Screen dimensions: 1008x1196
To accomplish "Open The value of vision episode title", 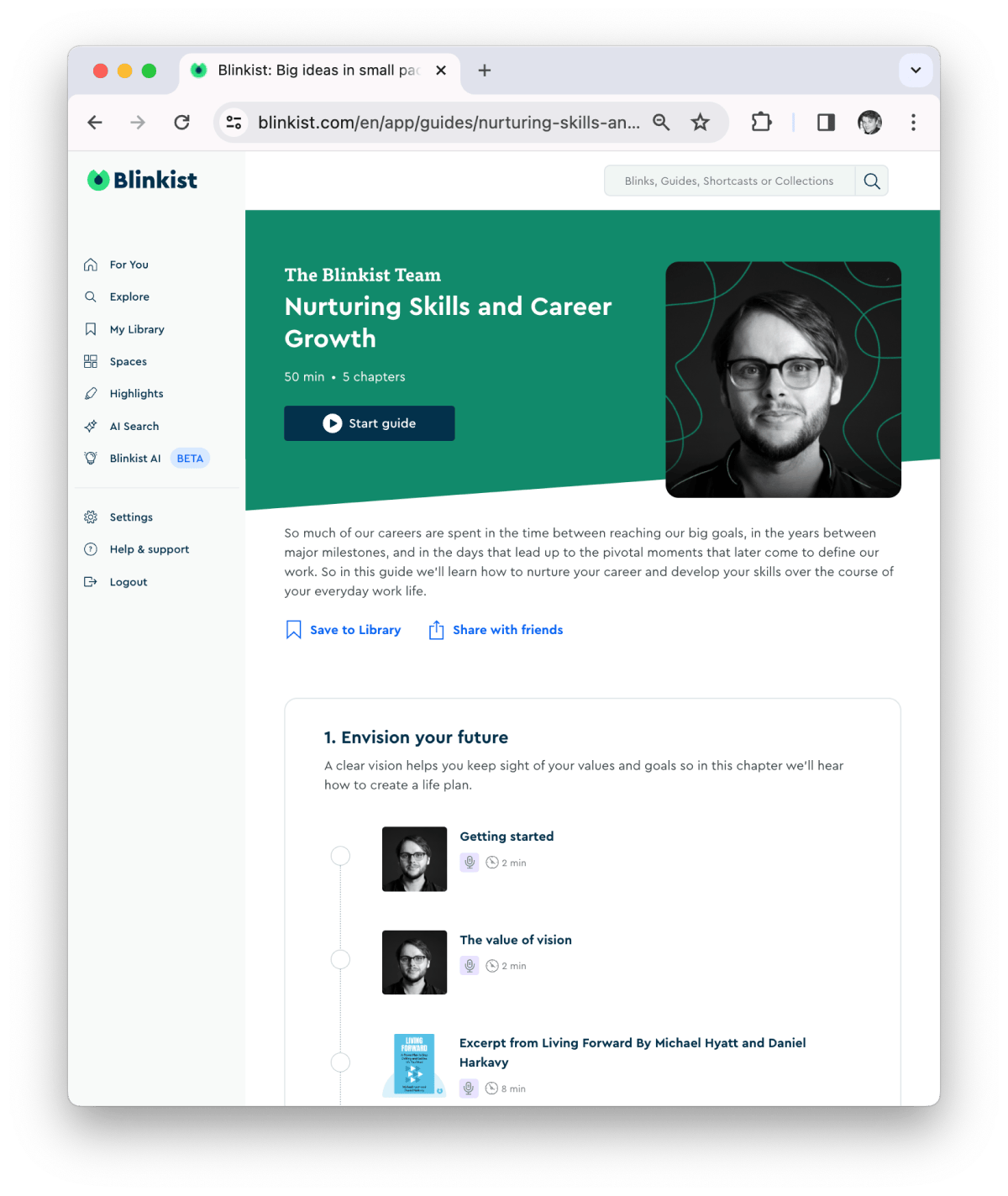I will click(x=516, y=940).
